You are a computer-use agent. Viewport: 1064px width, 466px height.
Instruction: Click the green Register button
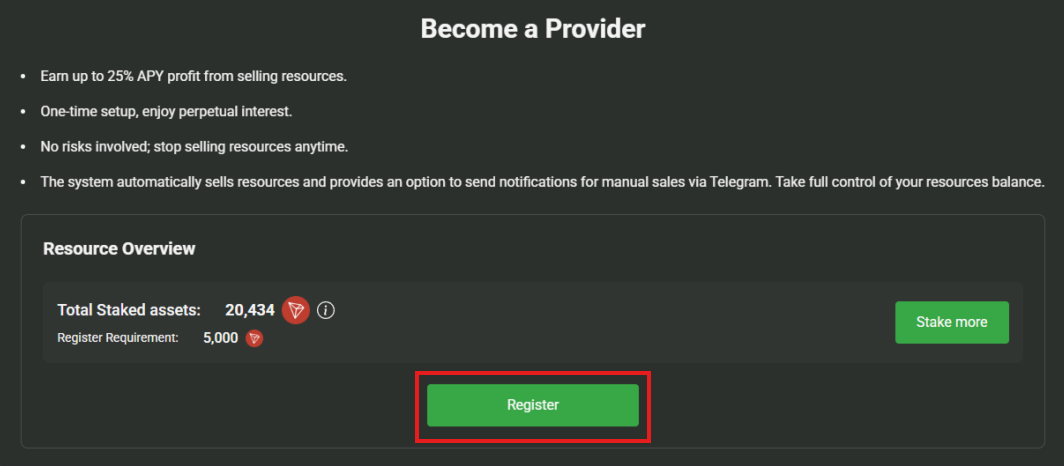point(532,405)
